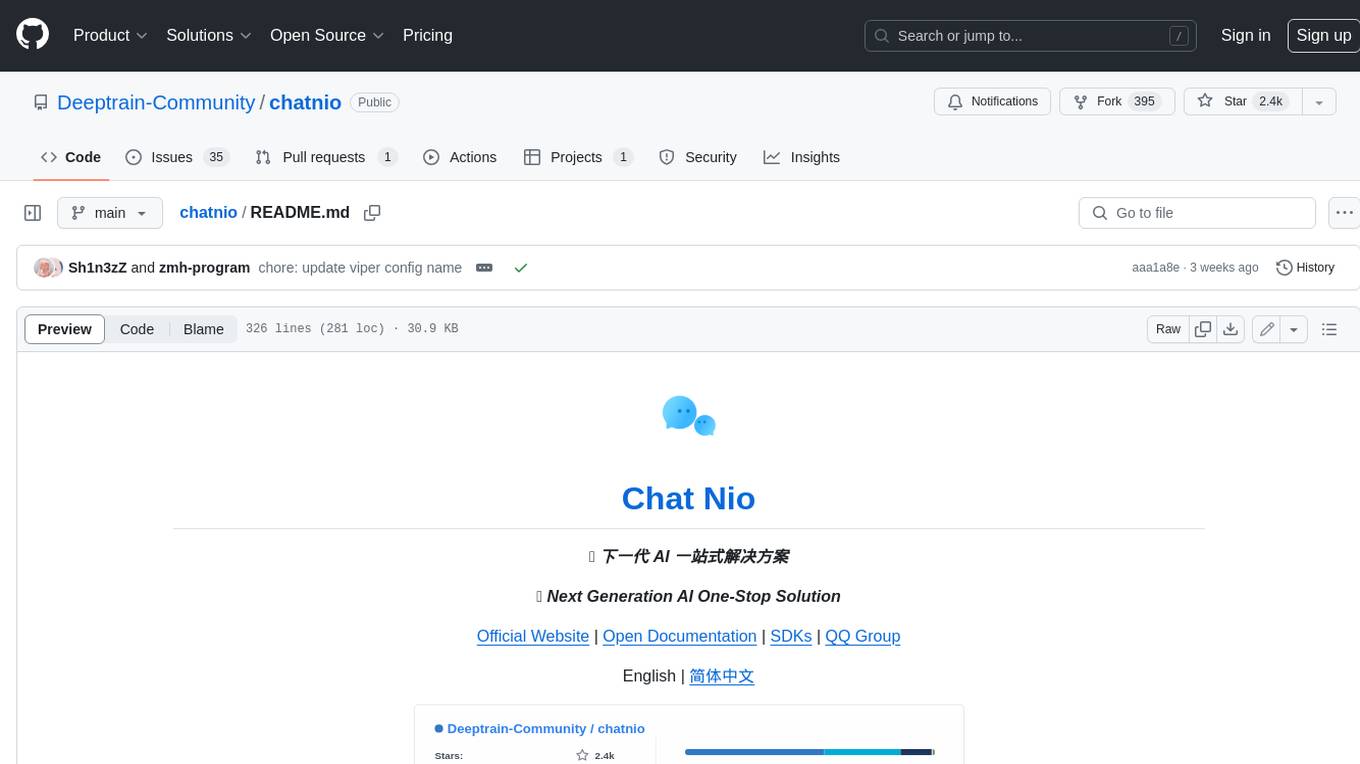
Task: Open more edit options dropdown
Action: (x=1294, y=329)
